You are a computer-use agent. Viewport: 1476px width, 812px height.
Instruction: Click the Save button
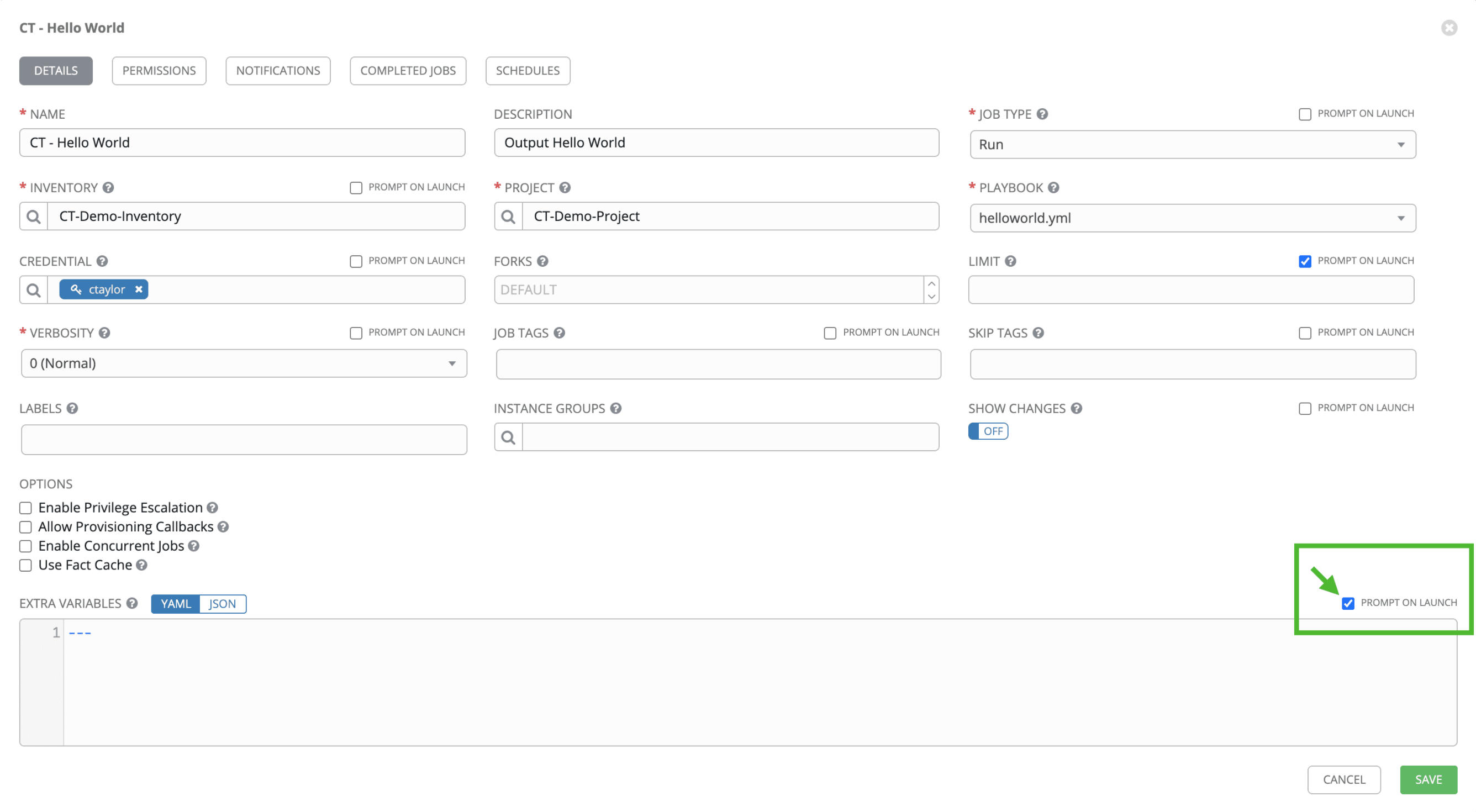tap(1428, 779)
